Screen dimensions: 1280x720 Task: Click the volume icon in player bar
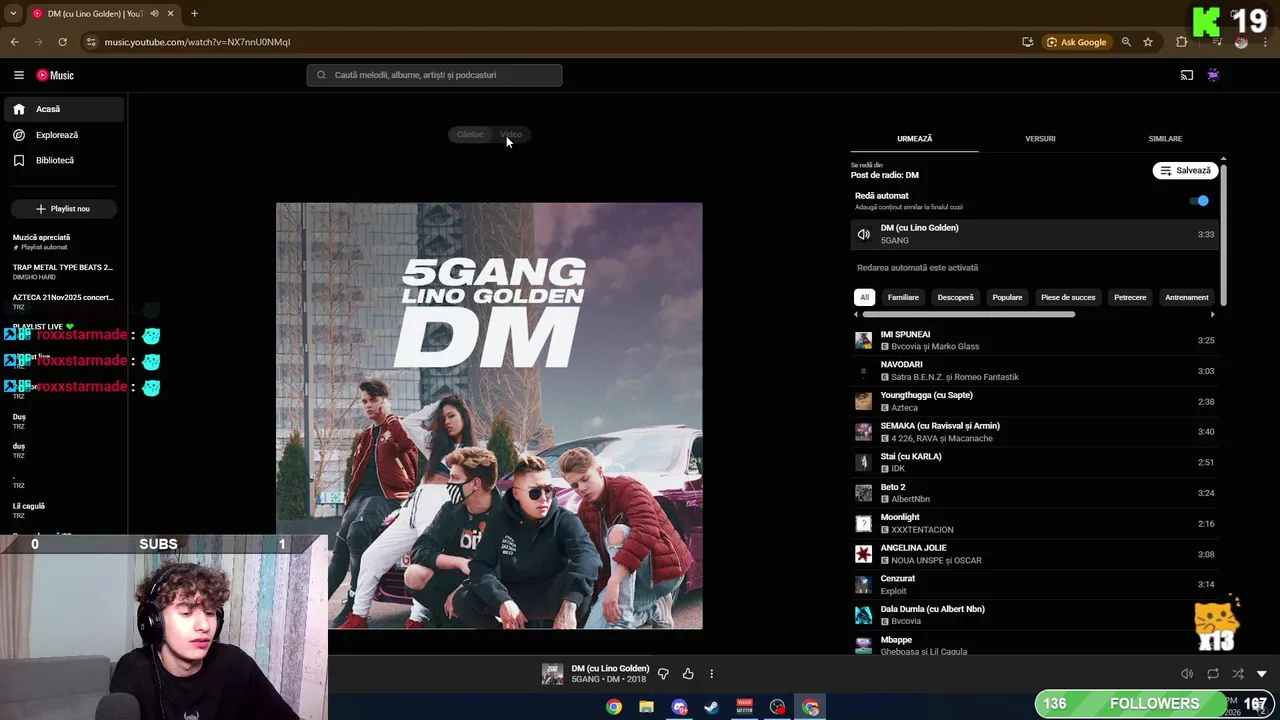pos(1187,674)
